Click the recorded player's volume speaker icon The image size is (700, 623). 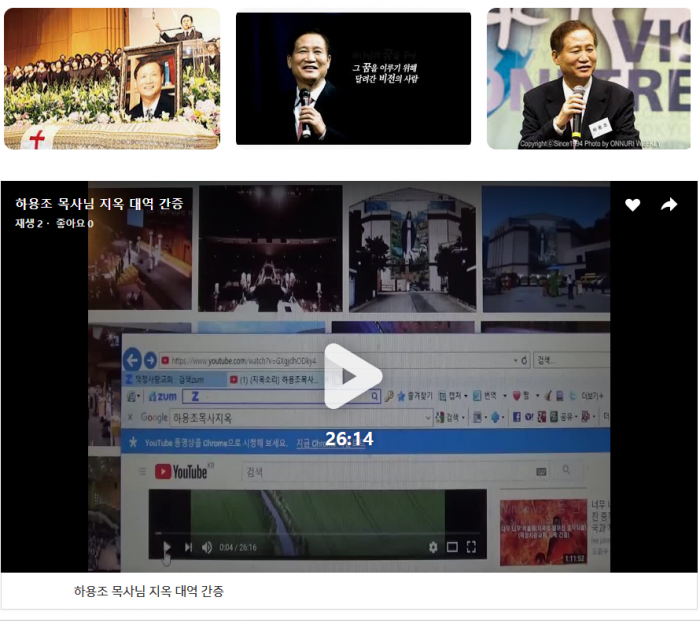click(207, 547)
